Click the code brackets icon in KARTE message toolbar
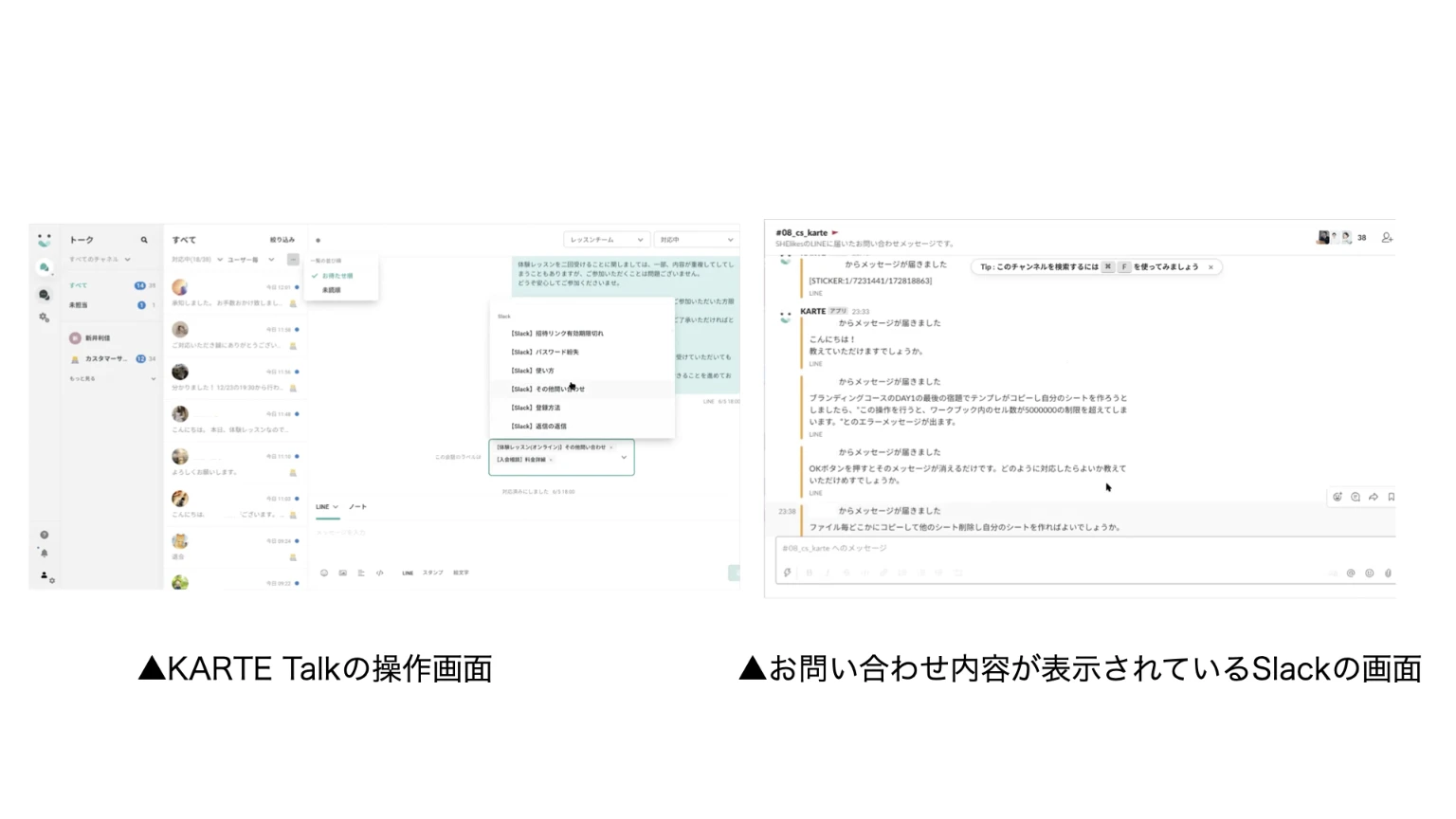This screenshot has width=1456, height=819. tap(380, 573)
